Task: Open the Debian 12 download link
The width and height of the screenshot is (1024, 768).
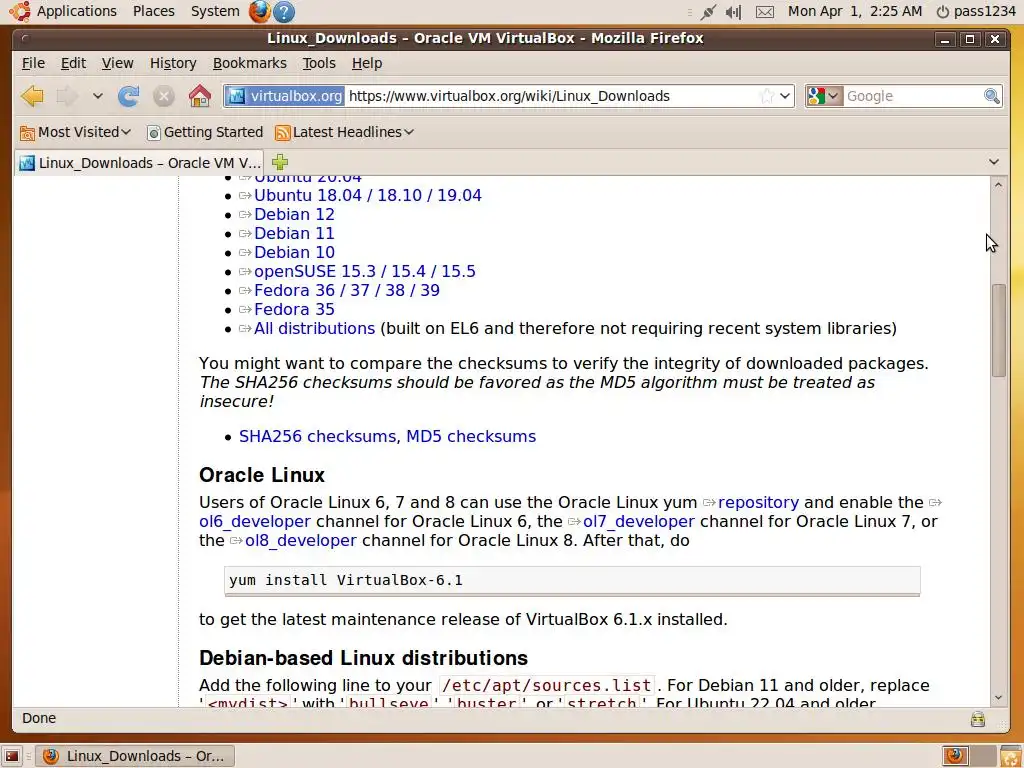Action: (294, 214)
